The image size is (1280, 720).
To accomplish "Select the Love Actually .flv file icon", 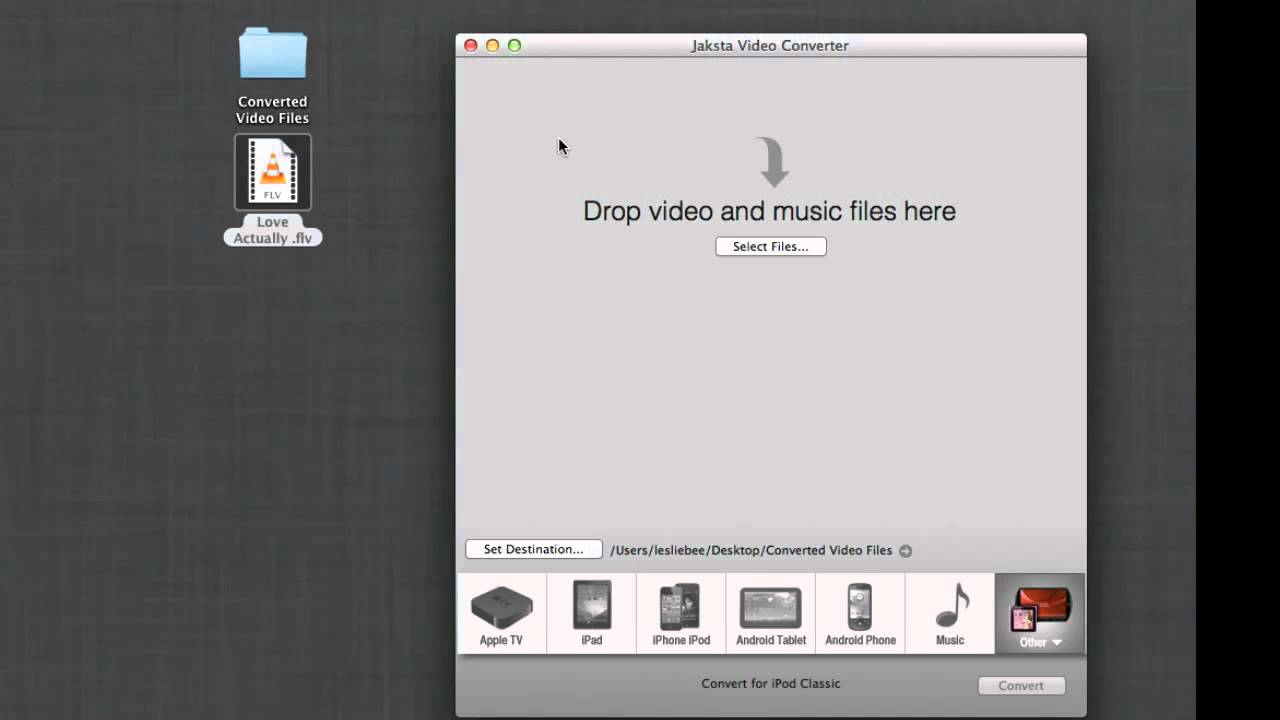I will tap(273, 172).
